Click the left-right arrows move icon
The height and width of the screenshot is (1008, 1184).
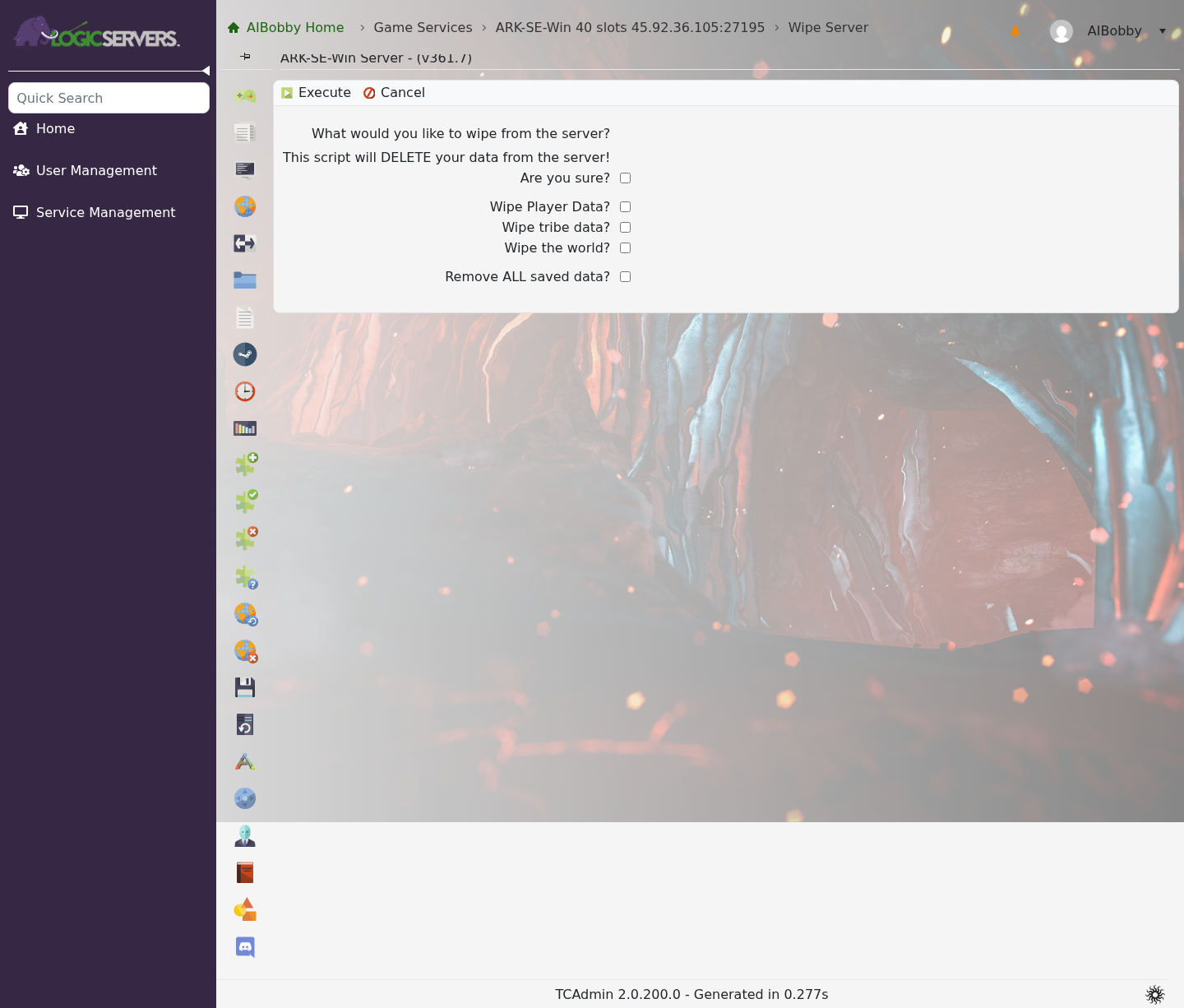click(245, 243)
